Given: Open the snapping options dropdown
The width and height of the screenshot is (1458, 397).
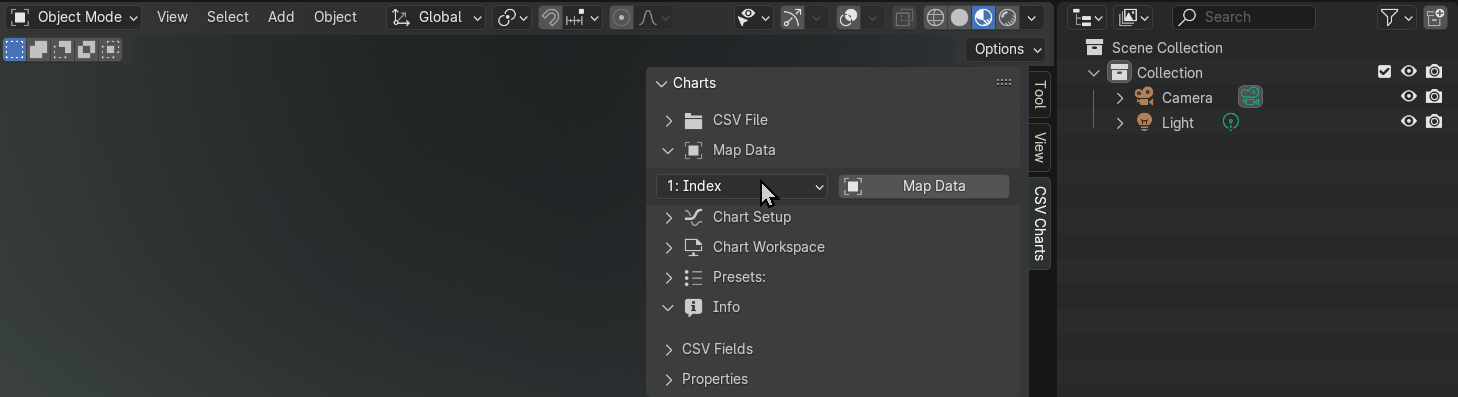Looking at the screenshot, I should 582,17.
